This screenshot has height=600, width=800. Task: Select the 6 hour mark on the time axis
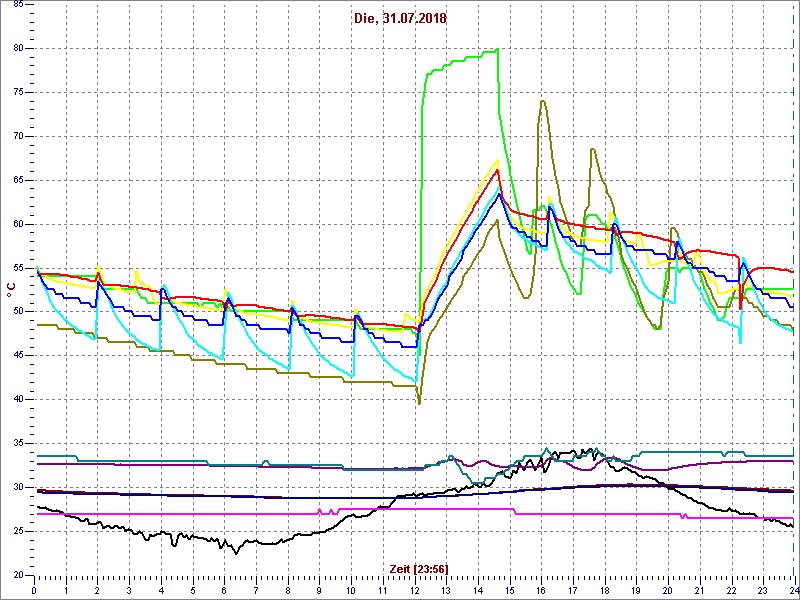click(224, 589)
